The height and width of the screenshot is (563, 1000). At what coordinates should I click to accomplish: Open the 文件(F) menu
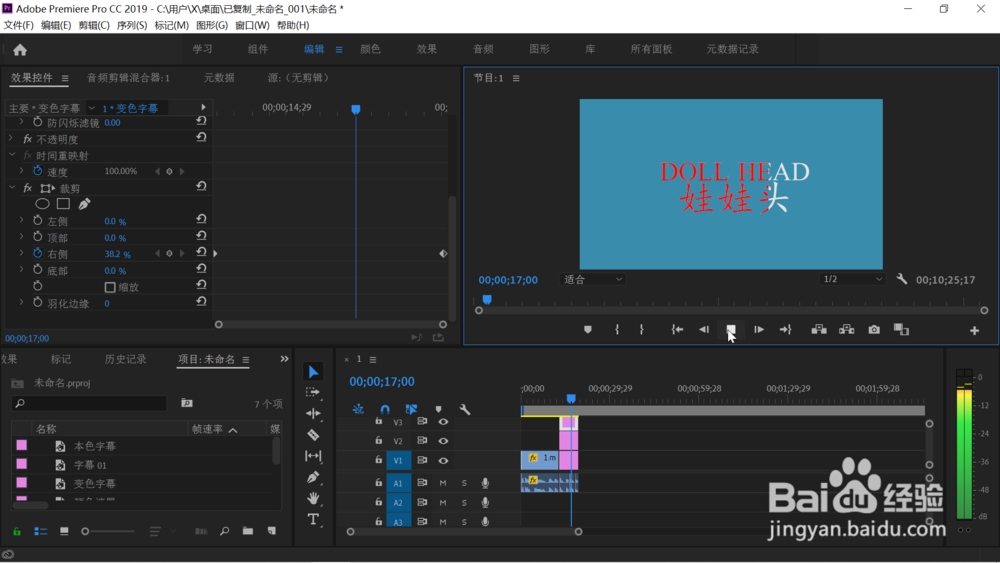pos(18,25)
